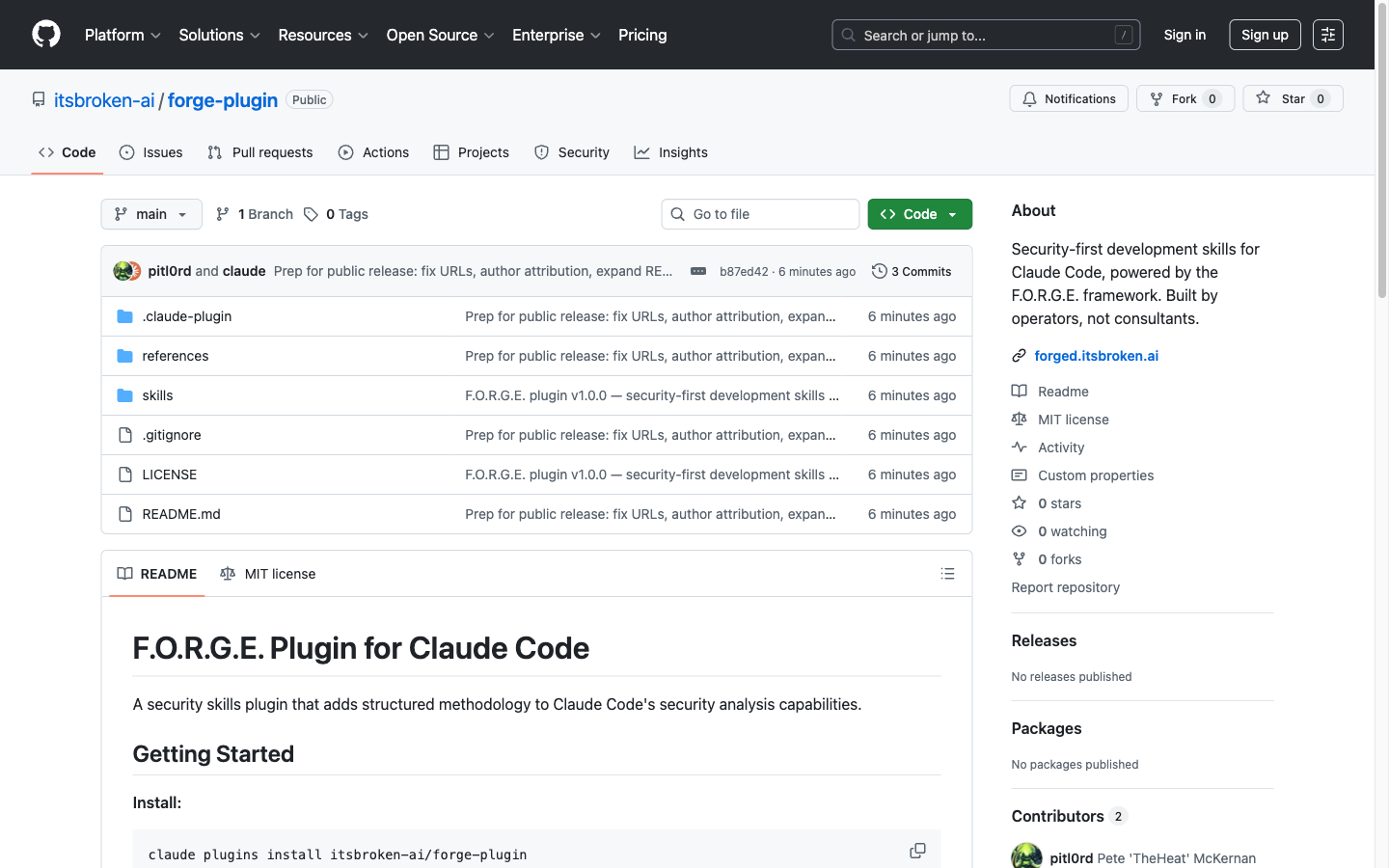Click the Go to file search field
This screenshot has width=1389, height=868.
tap(760, 213)
